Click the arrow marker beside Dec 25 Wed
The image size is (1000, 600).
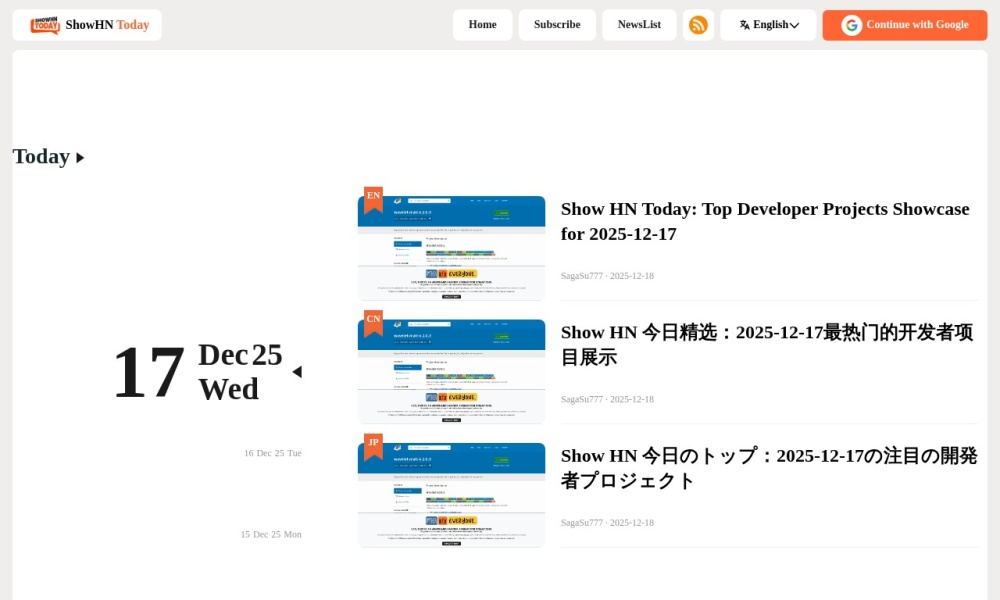click(x=297, y=372)
